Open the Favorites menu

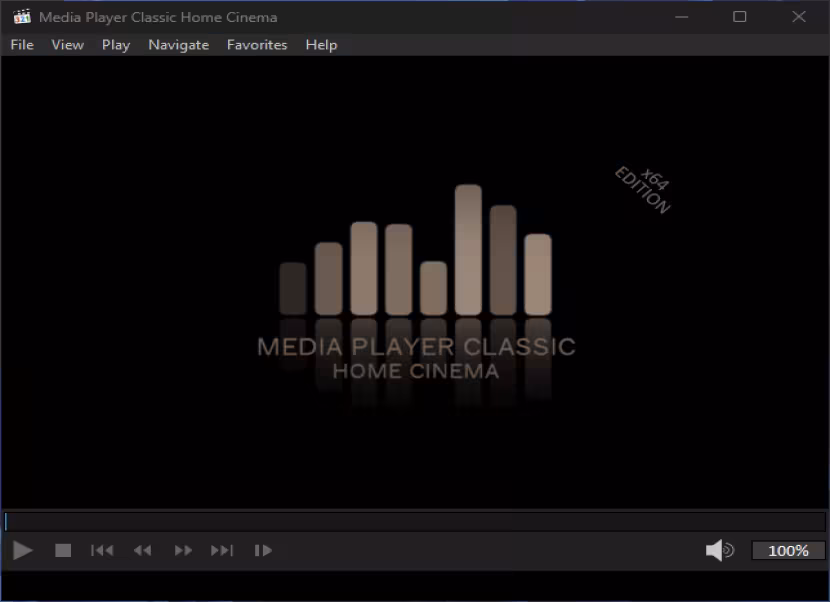pos(257,45)
